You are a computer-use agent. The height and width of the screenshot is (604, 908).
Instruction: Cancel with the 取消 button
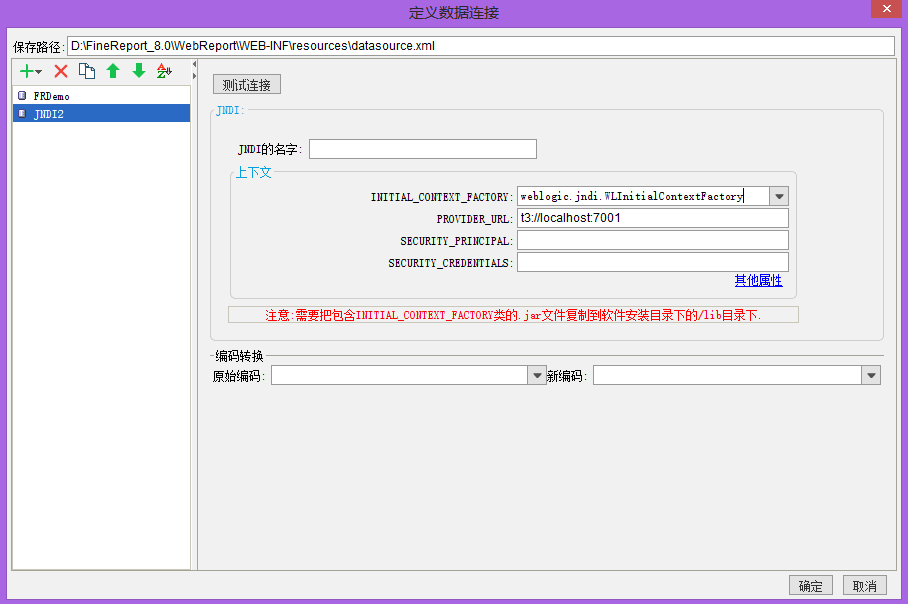[x=865, y=585]
